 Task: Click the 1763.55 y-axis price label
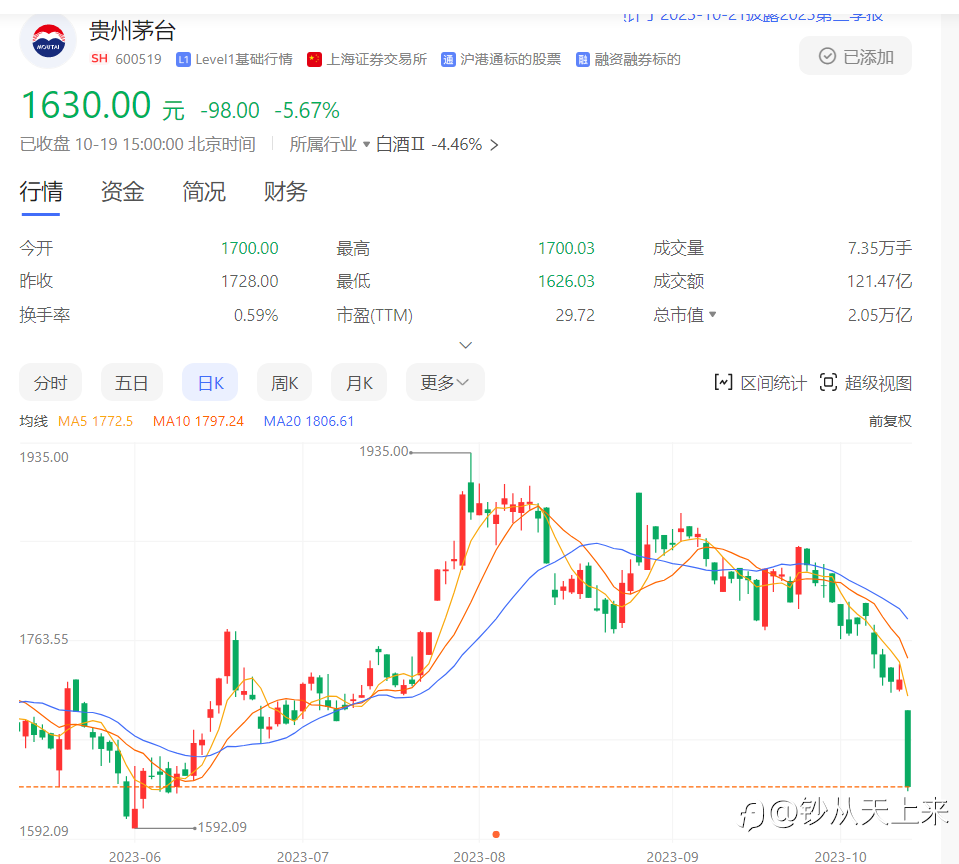pos(44,640)
